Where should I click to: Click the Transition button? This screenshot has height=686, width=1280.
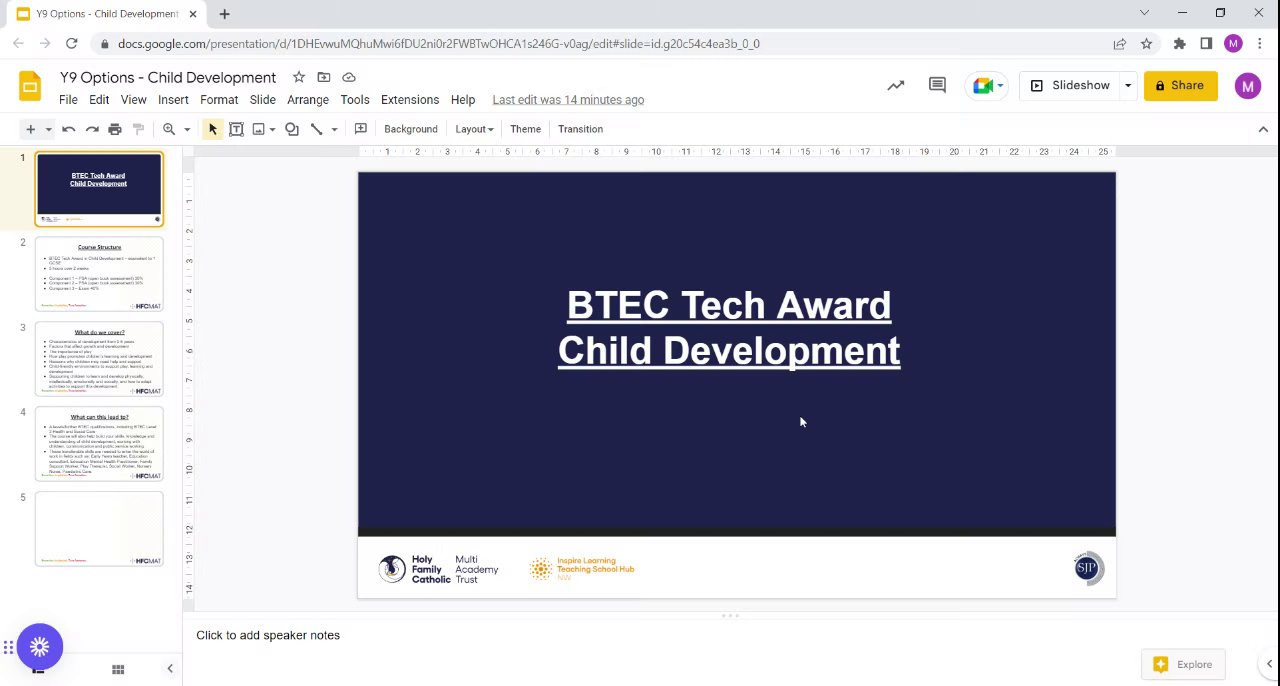point(580,129)
